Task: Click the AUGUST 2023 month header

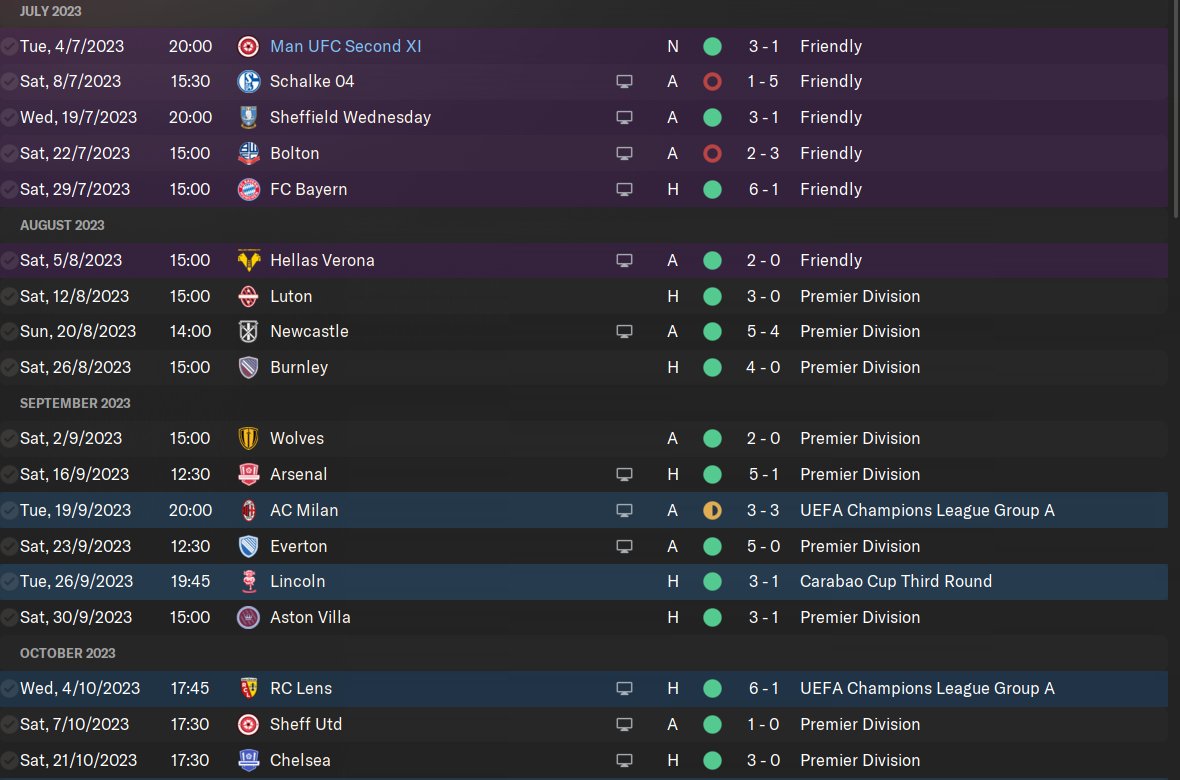Action: (x=62, y=225)
